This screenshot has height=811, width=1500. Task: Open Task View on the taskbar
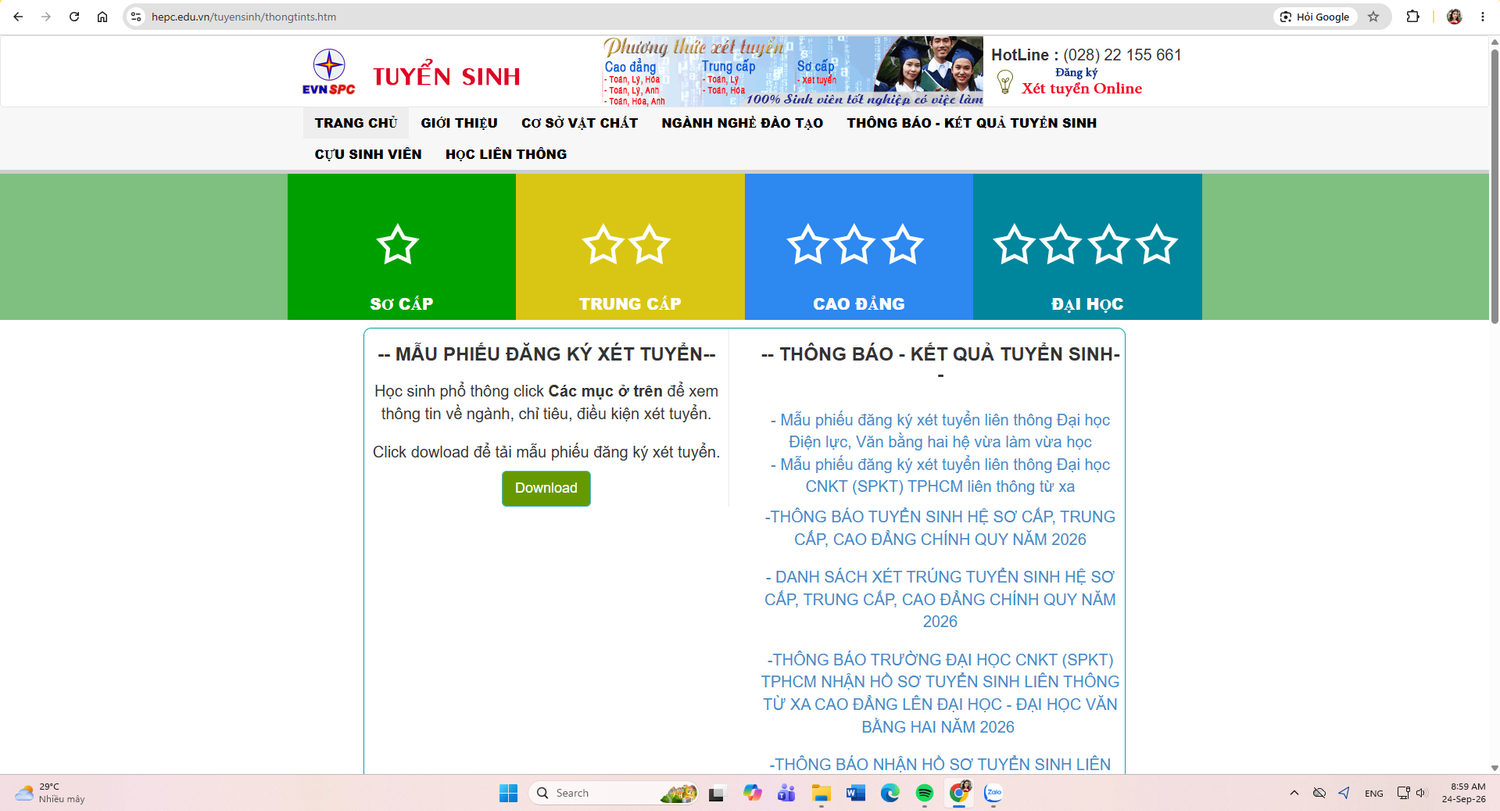coord(716,793)
